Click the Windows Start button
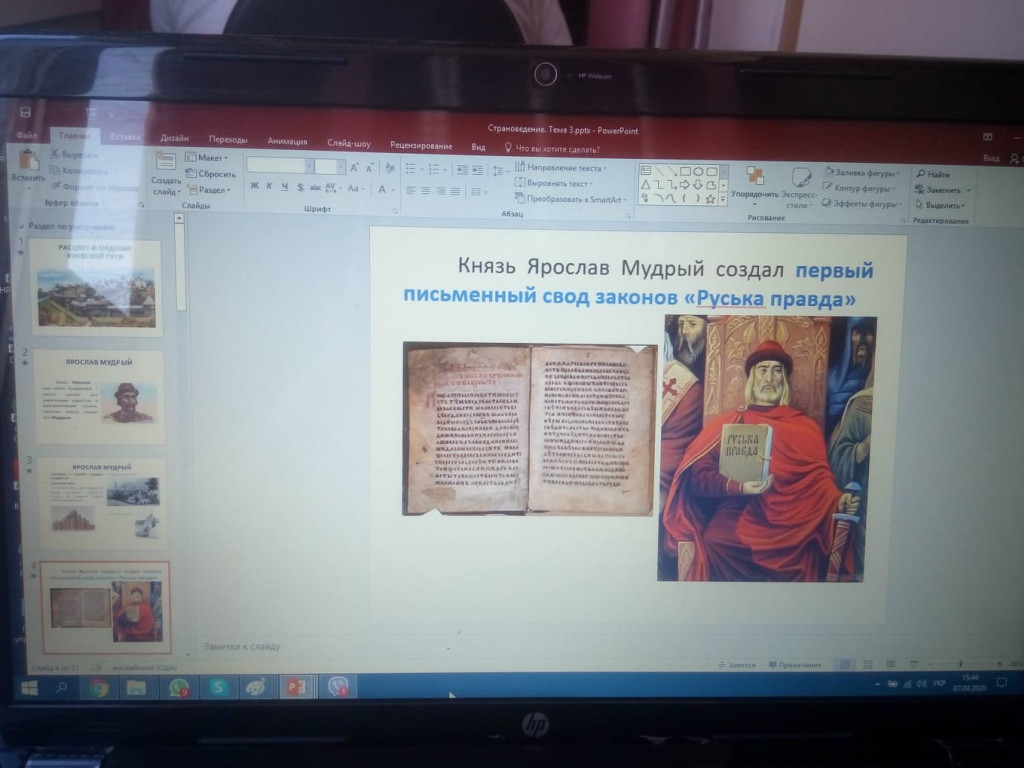 click(x=29, y=688)
